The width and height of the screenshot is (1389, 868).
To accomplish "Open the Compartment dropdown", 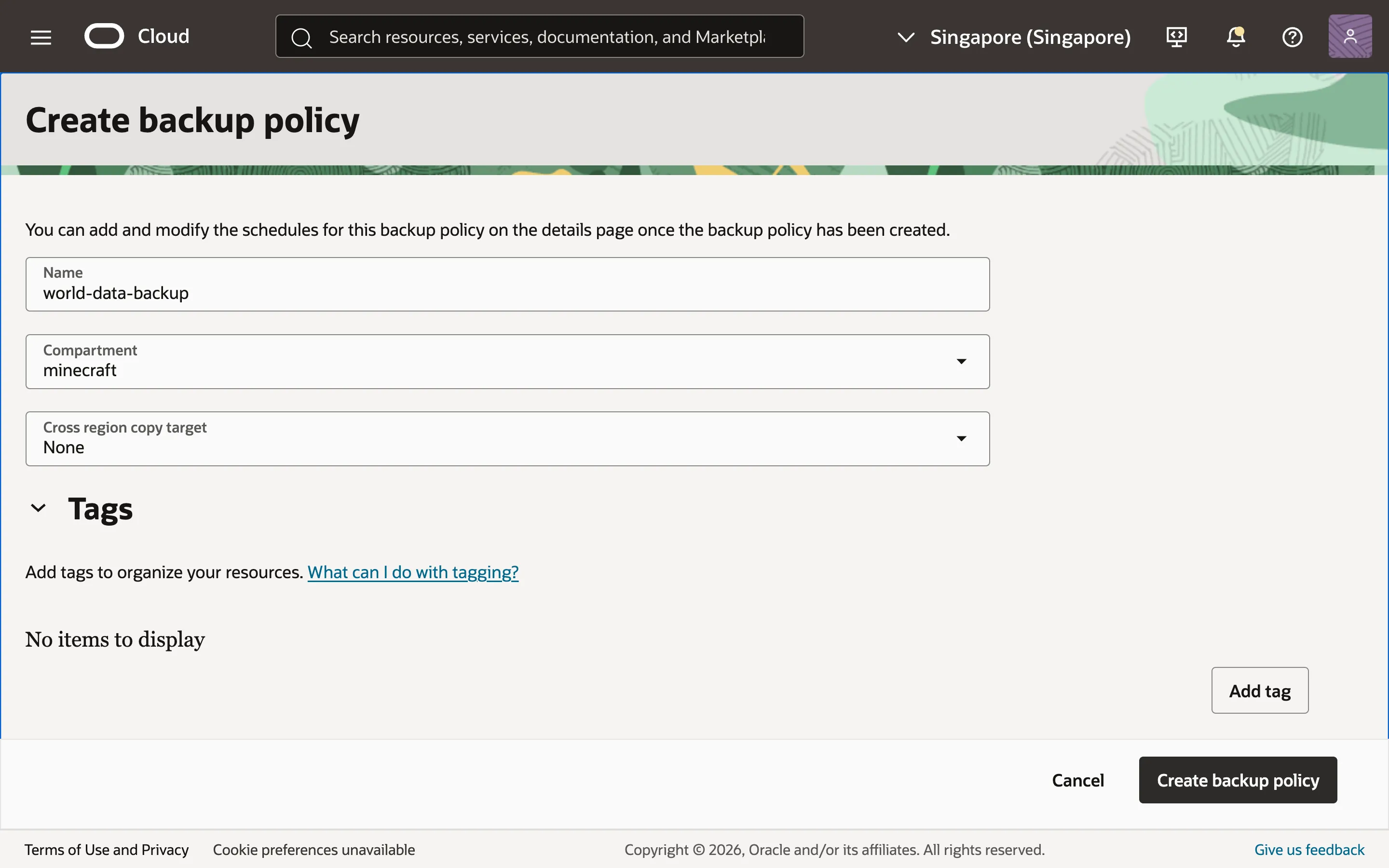I will pyautogui.click(x=961, y=361).
